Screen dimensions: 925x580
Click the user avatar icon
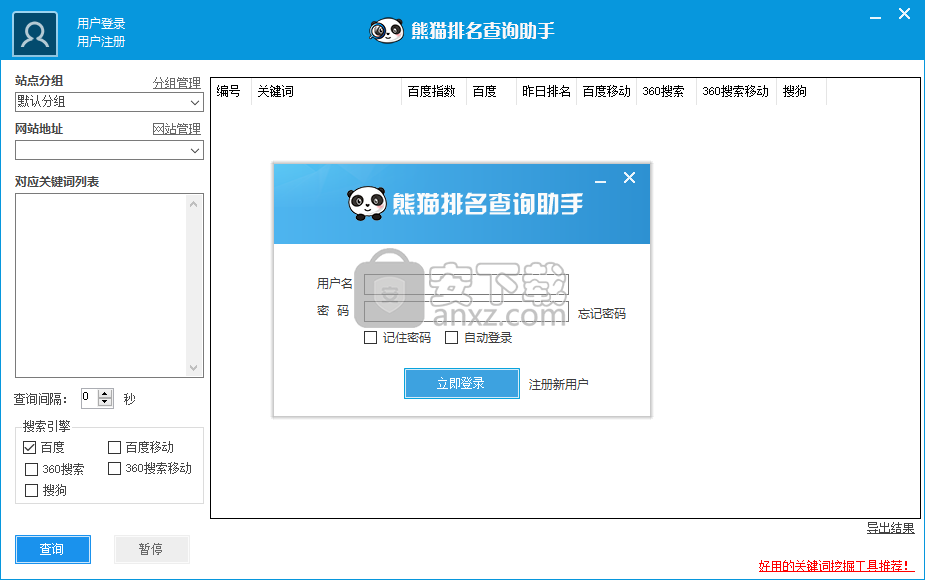(35, 34)
